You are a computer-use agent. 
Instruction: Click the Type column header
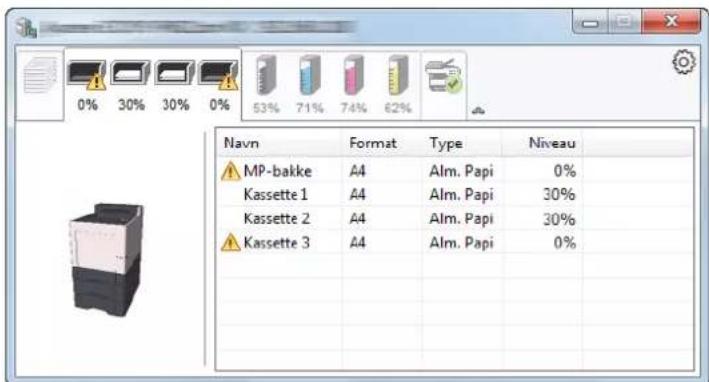point(462,143)
